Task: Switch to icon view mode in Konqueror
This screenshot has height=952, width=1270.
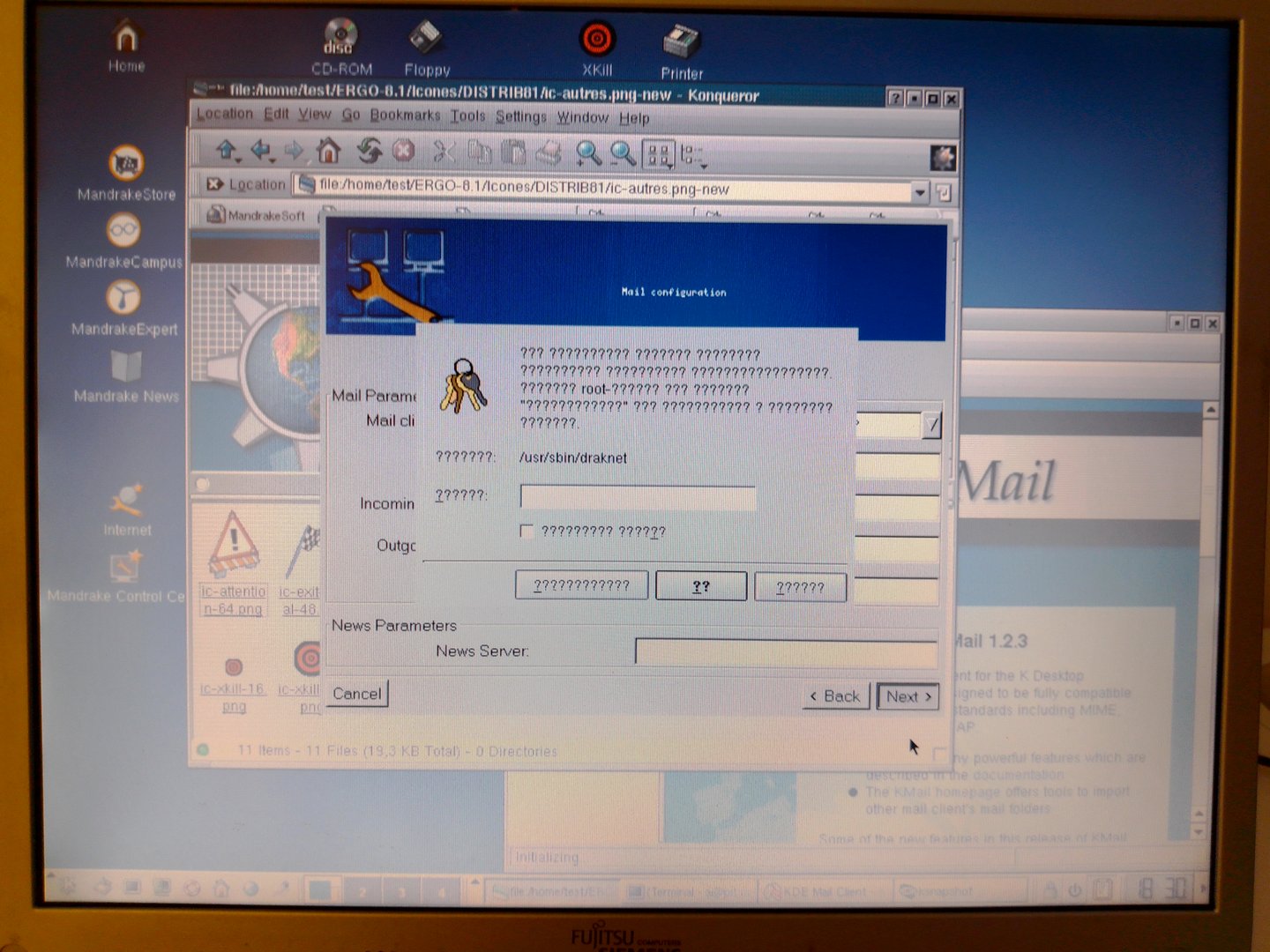Action: [x=659, y=155]
